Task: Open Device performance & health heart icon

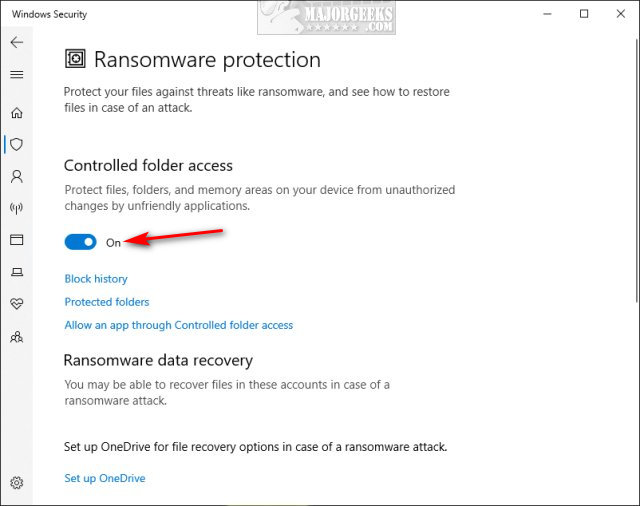Action: pyautogui.click(x=16, y=304)
